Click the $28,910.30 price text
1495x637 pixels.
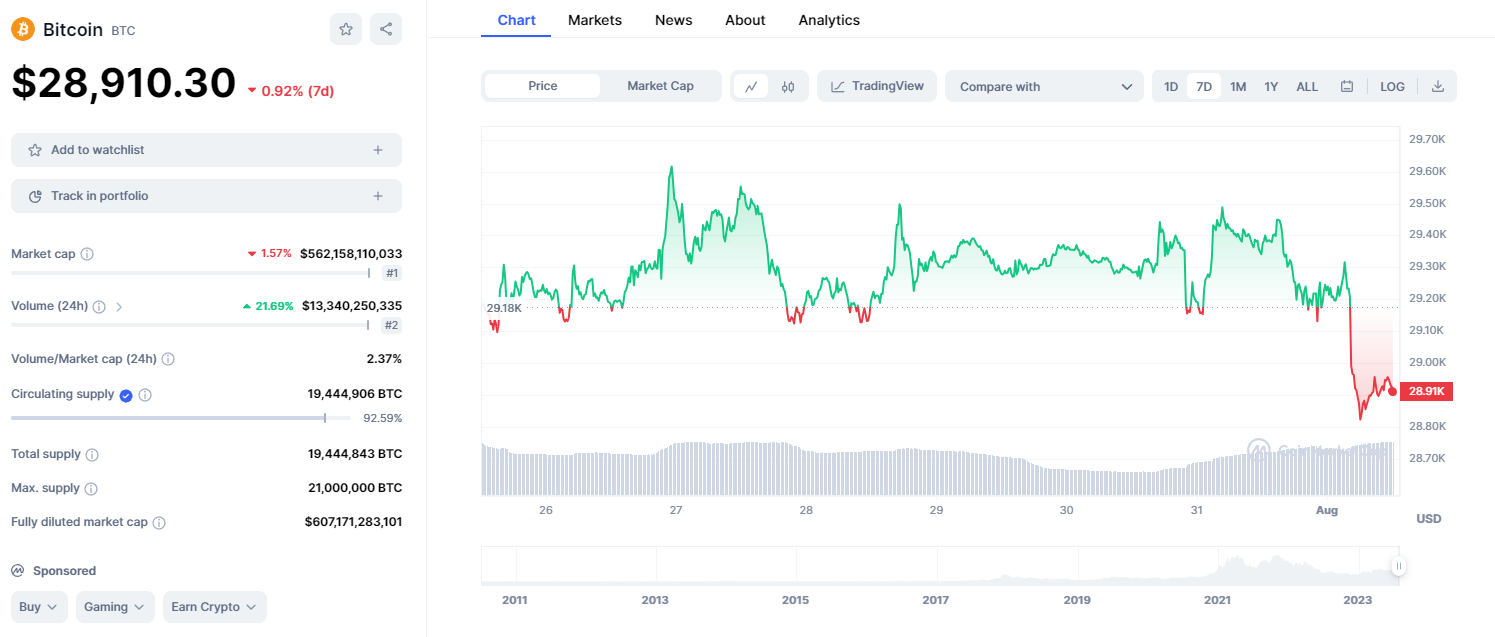point(123,83)
